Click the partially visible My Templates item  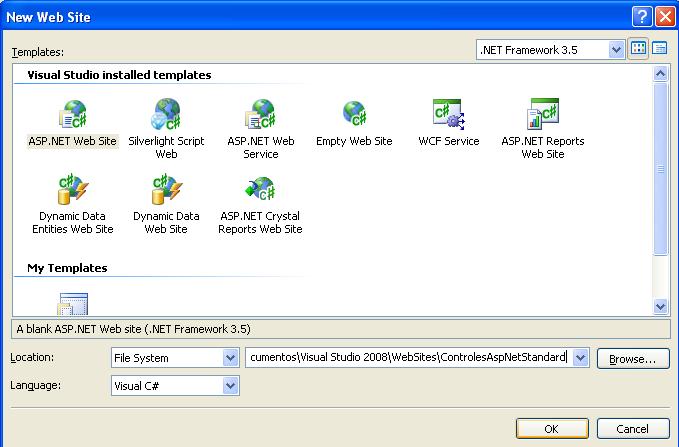(x=72, y=303)
